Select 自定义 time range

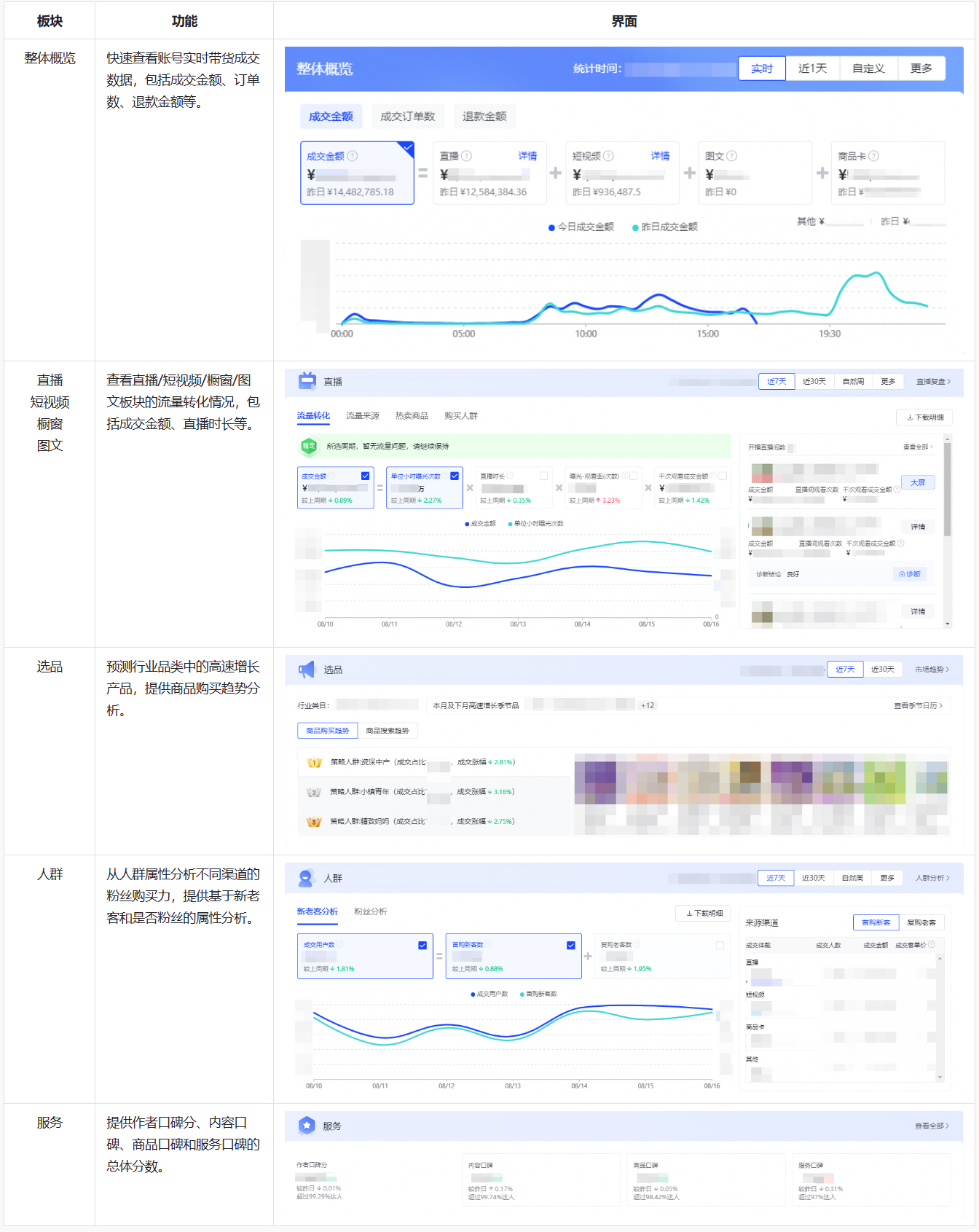tap(868, 68)
